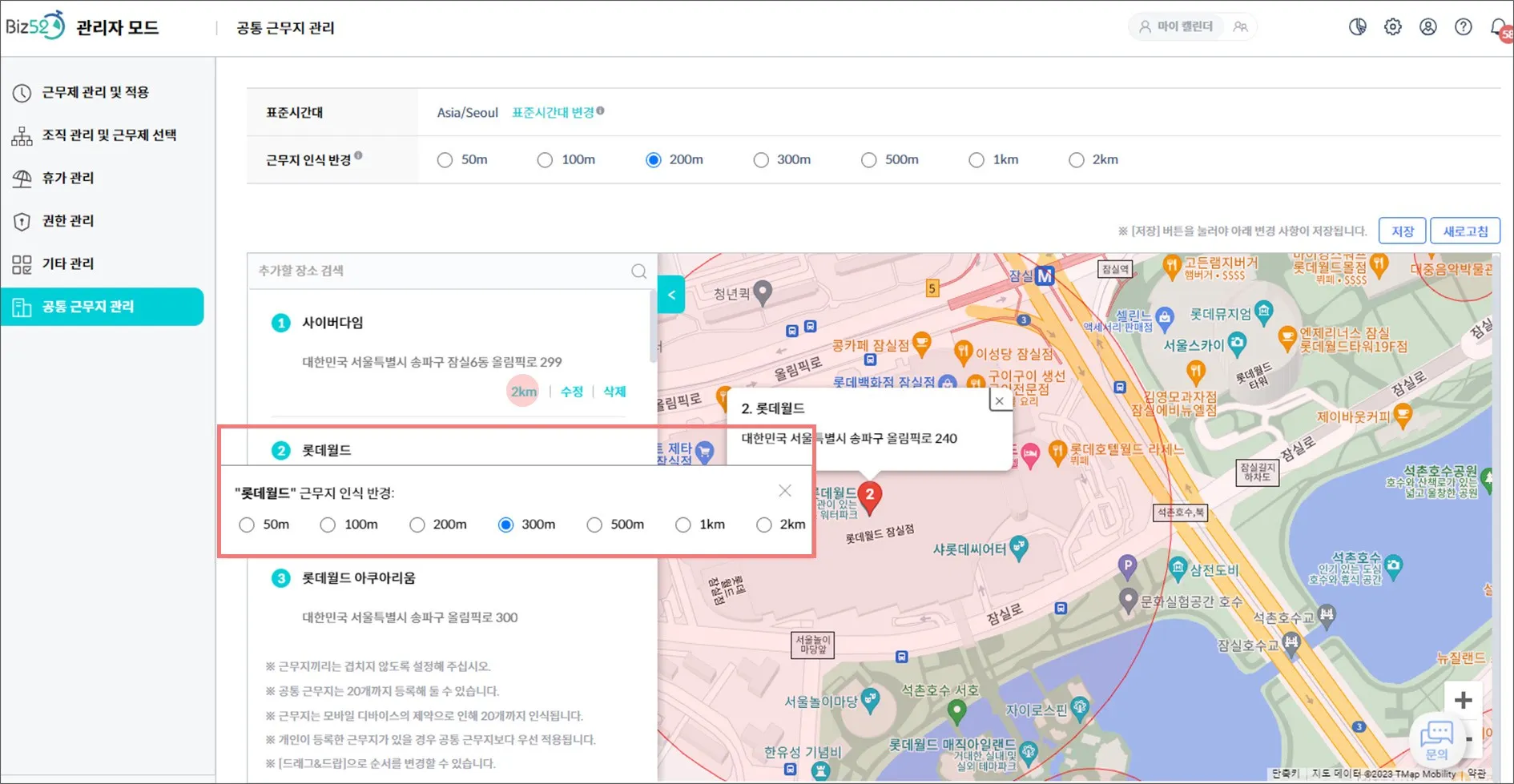Viewport: 1514px width, 784px height.
Task: Open the notifications bell icon
Action: 1500,27
